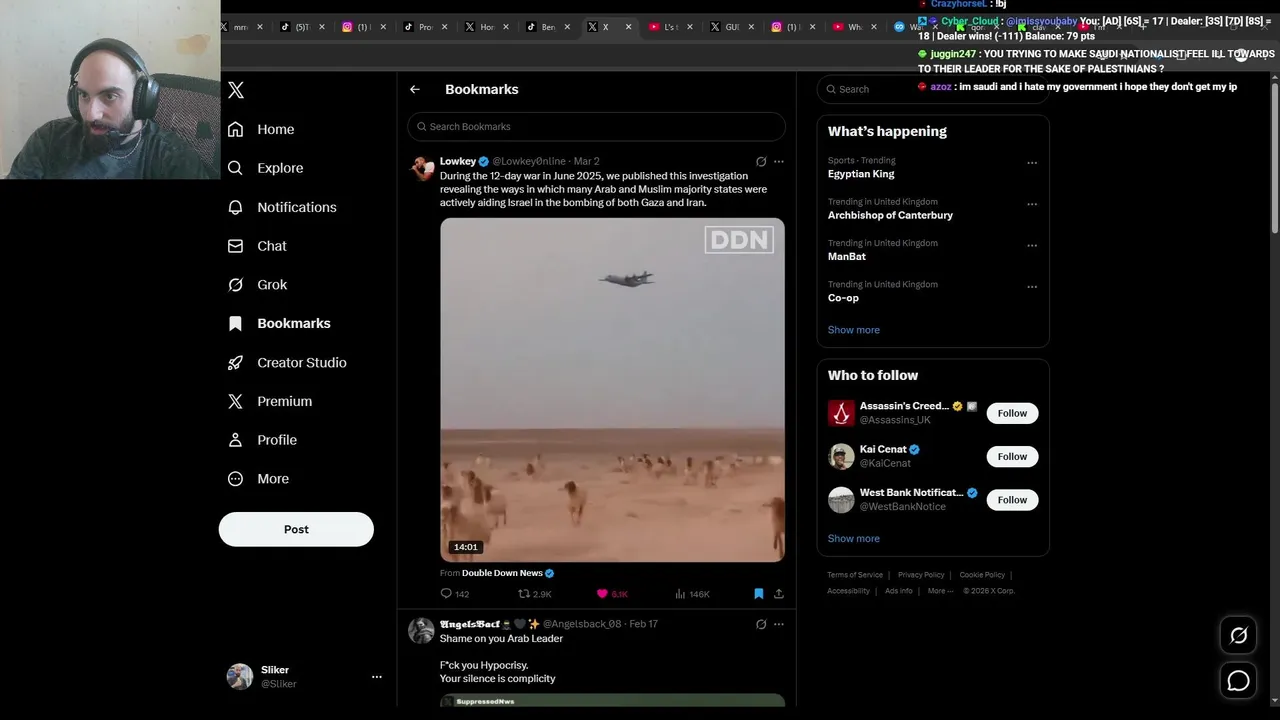Open more options for Archbishop of Canterbury

[1032, 204]
